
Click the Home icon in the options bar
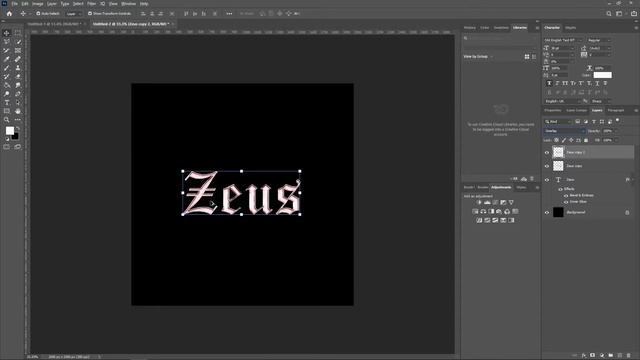[x=9, y=13]
